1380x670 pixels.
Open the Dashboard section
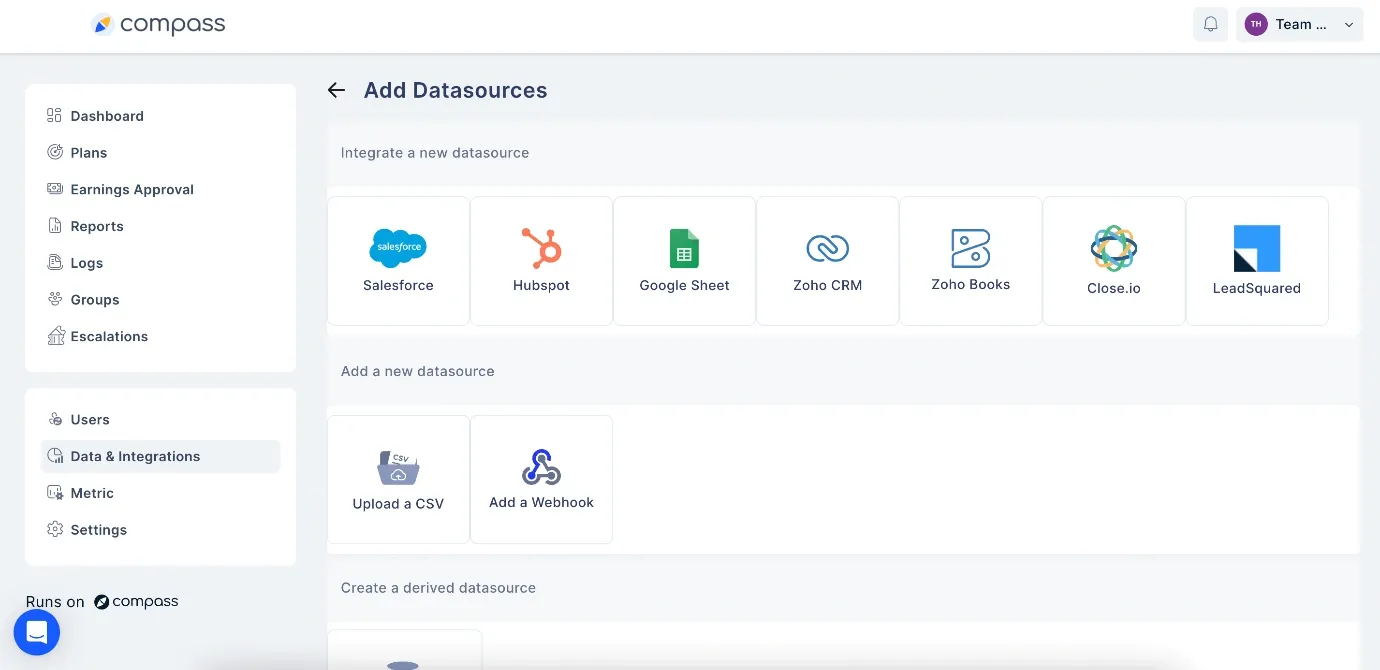pyautogui.click(x=107, y=115)
